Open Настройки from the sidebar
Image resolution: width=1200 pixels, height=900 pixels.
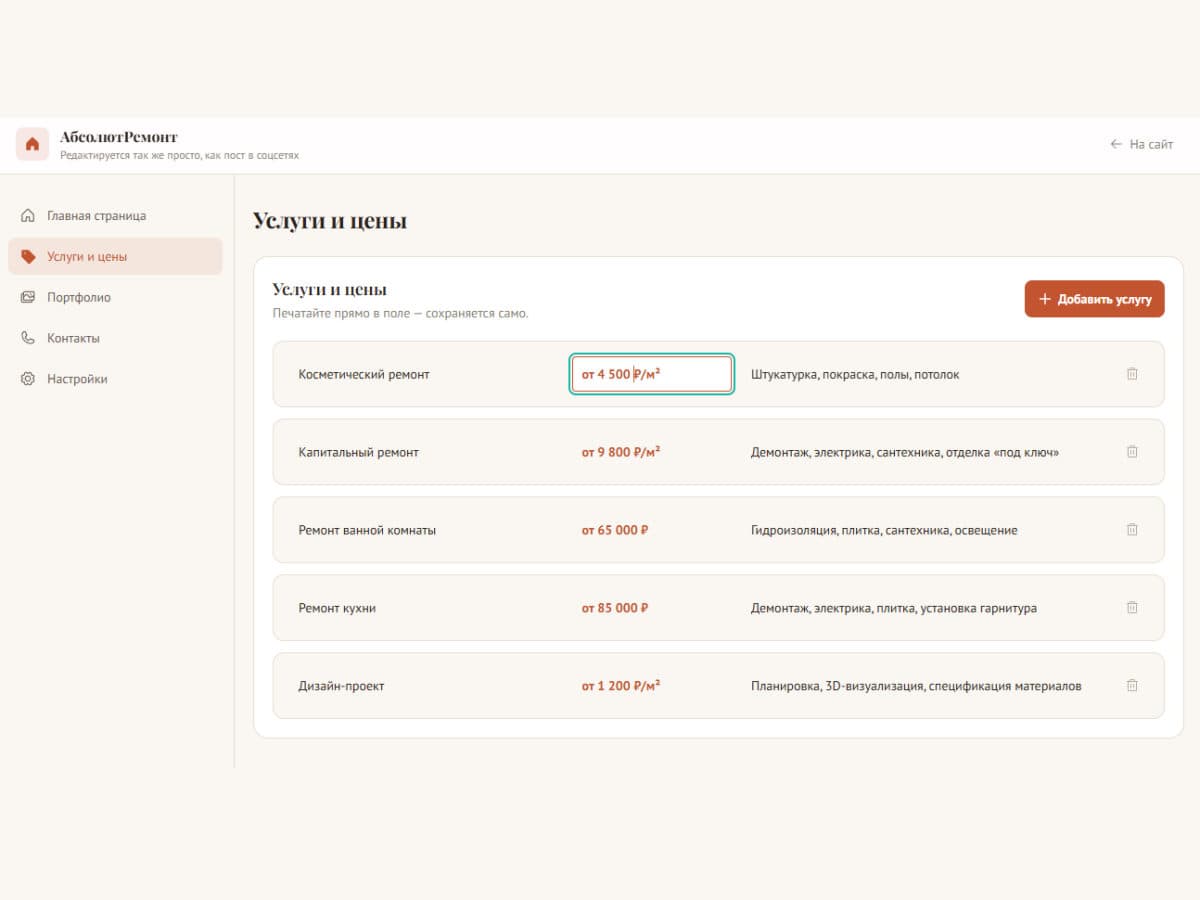pos(115,379)
